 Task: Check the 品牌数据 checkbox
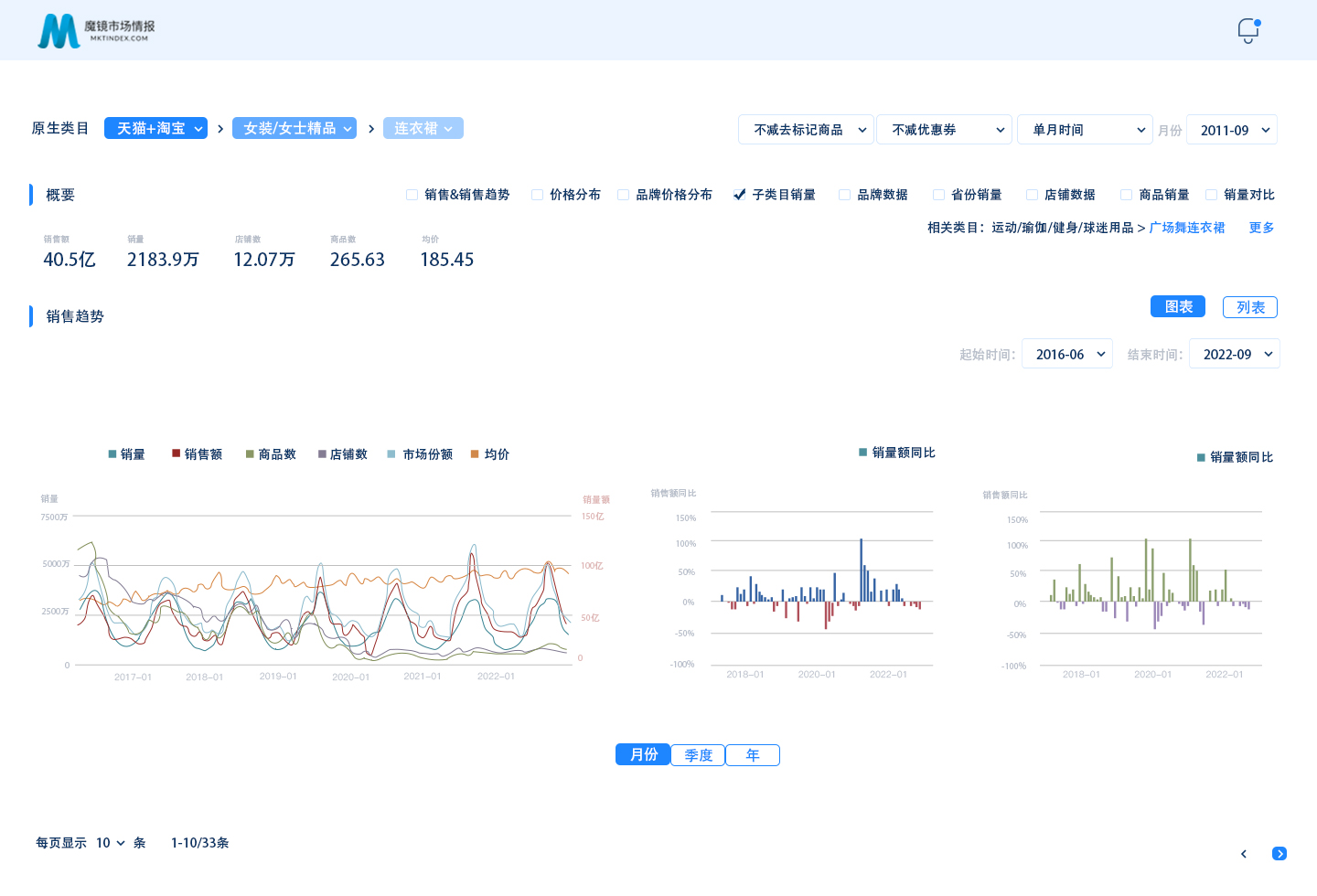[844, 195]
